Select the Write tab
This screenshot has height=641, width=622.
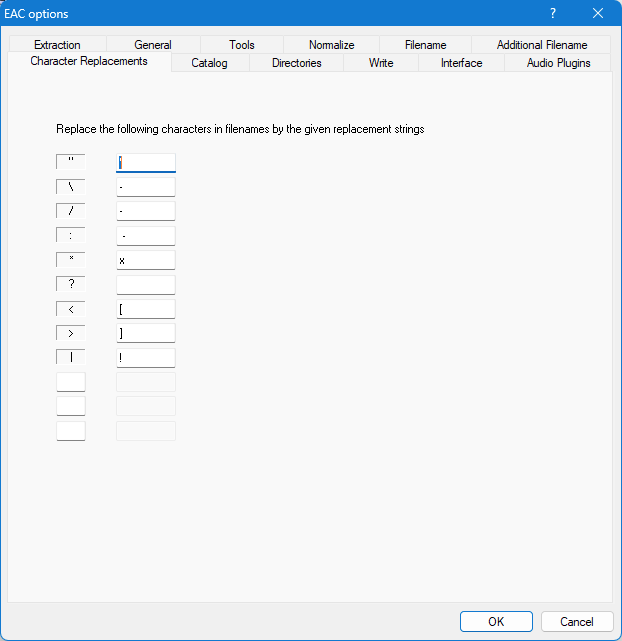(380, 63)
